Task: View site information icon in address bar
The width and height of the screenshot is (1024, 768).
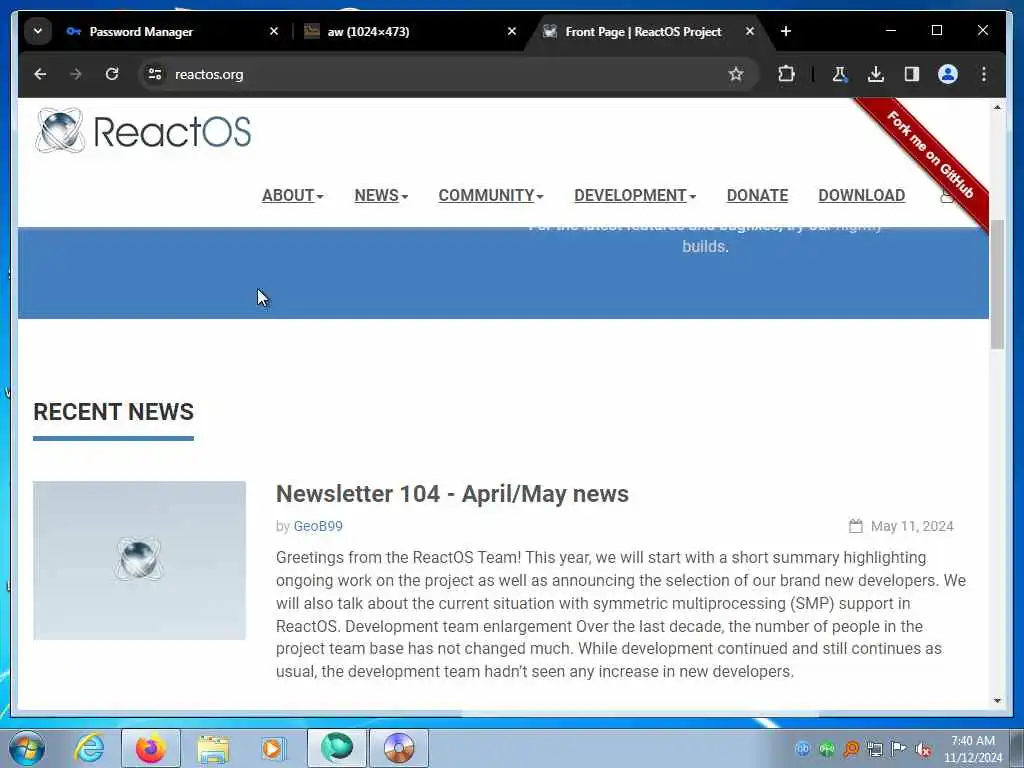Action: tap(155, 74)
